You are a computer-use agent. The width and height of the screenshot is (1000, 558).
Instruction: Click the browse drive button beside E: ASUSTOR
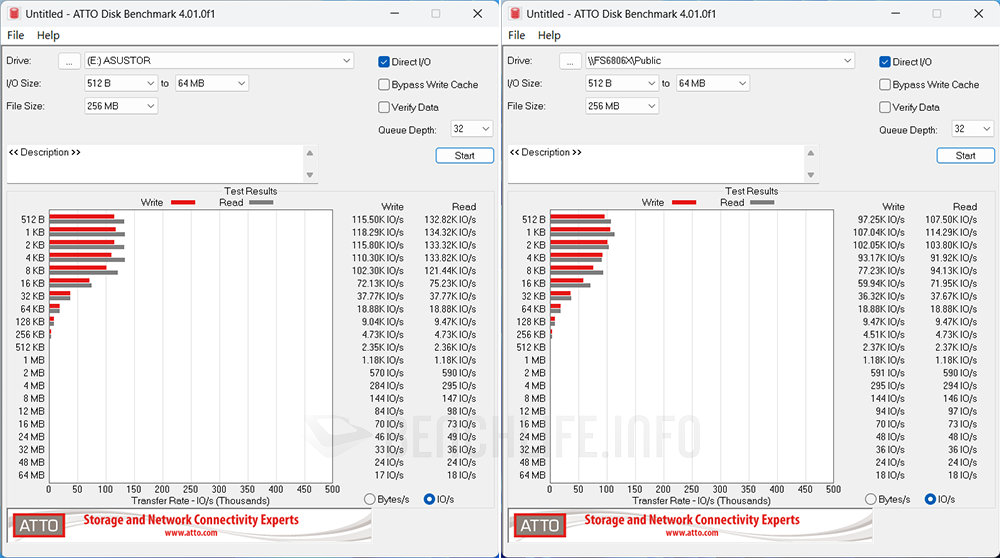pos(69,61)
